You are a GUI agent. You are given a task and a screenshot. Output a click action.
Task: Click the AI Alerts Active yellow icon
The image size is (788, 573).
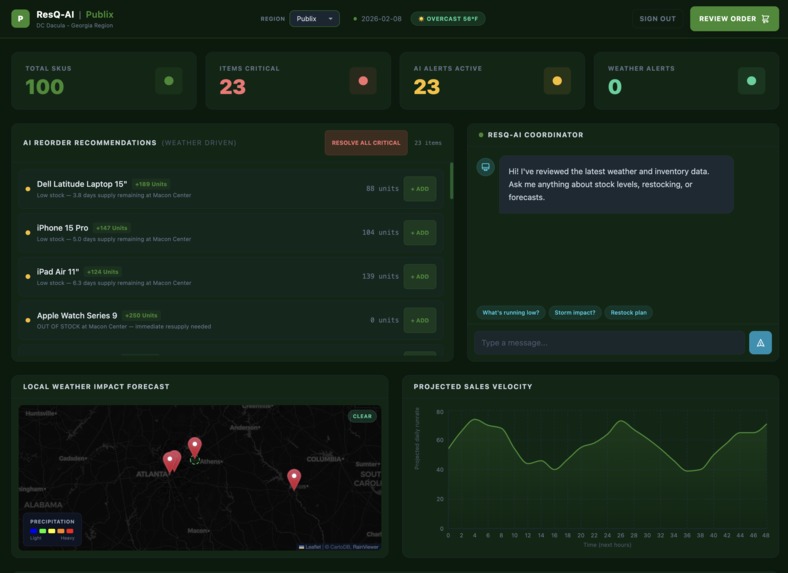pos(557,81)
